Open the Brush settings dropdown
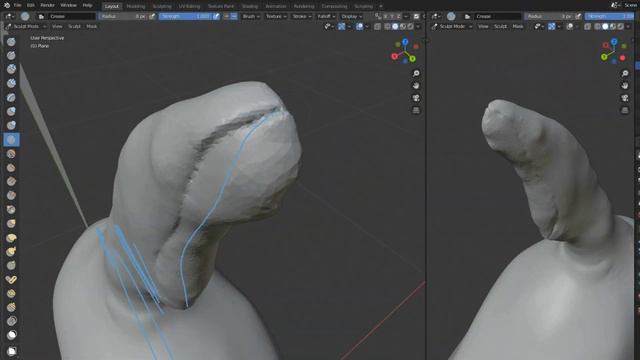The width and height of the screenshot is (640, 360). point(251,16)
